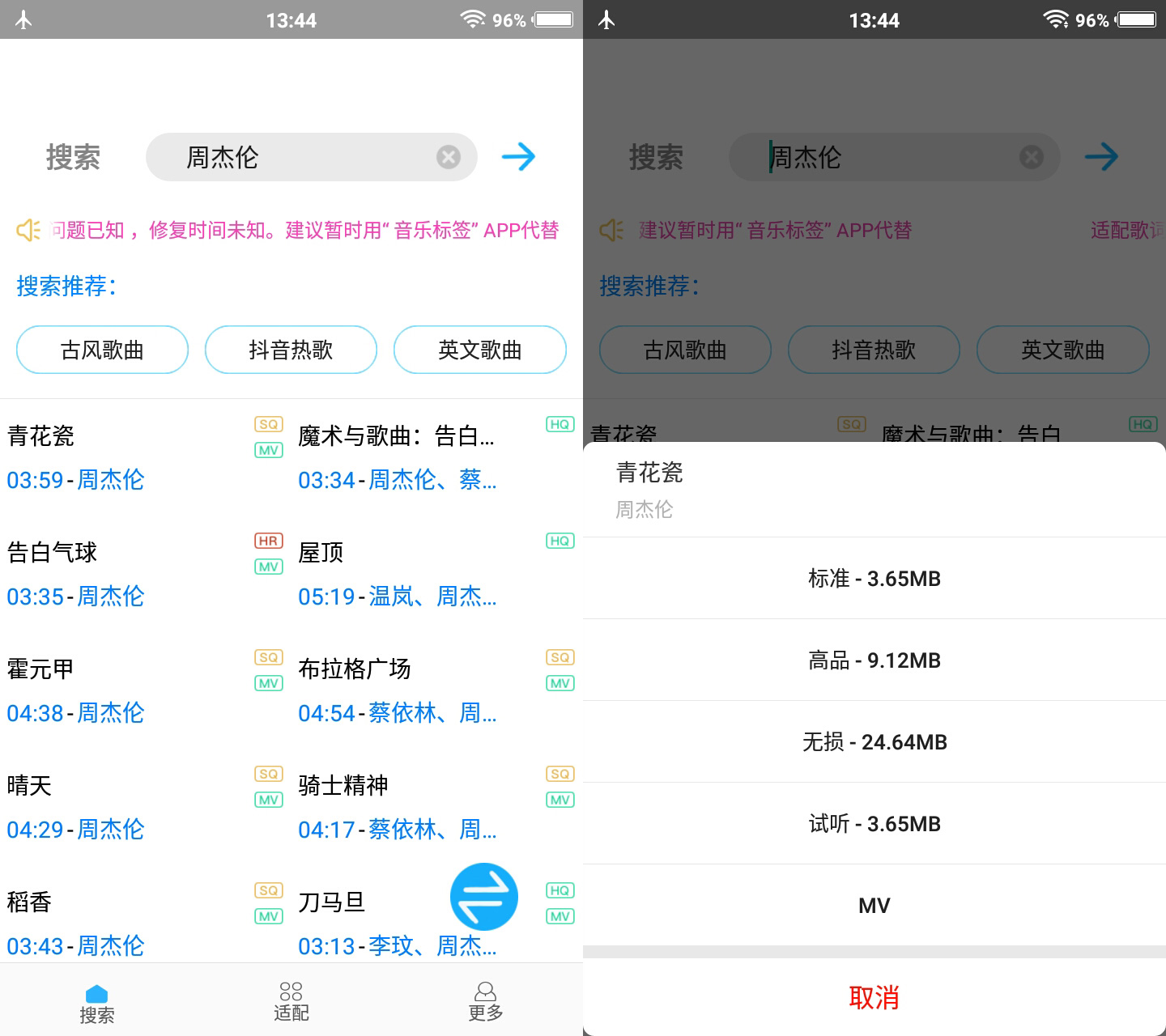
Task: Tap the MV badge beside 告白气球
Action: pos(269,567)
